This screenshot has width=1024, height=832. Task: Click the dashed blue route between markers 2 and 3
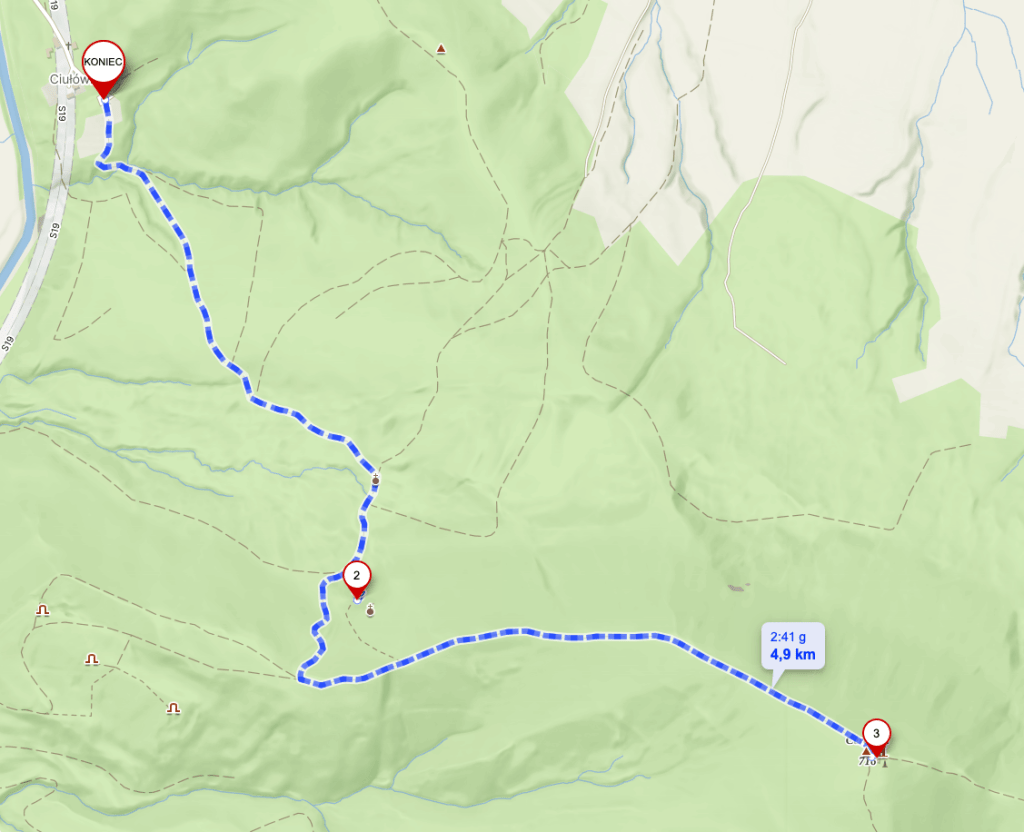pyautogui.click(x=588, y=635)
